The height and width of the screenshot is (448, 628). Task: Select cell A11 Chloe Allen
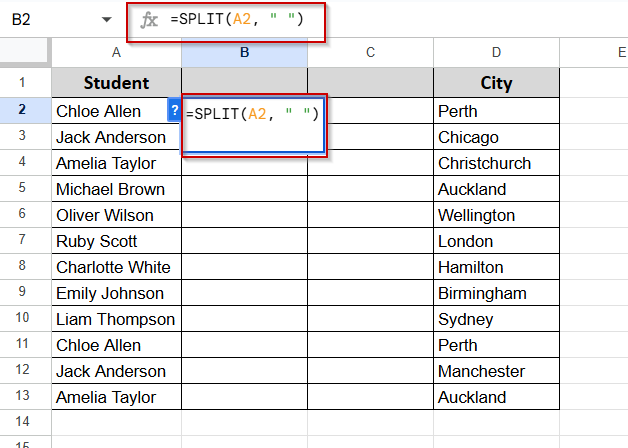pyautogui.click(x=117, y=345)
